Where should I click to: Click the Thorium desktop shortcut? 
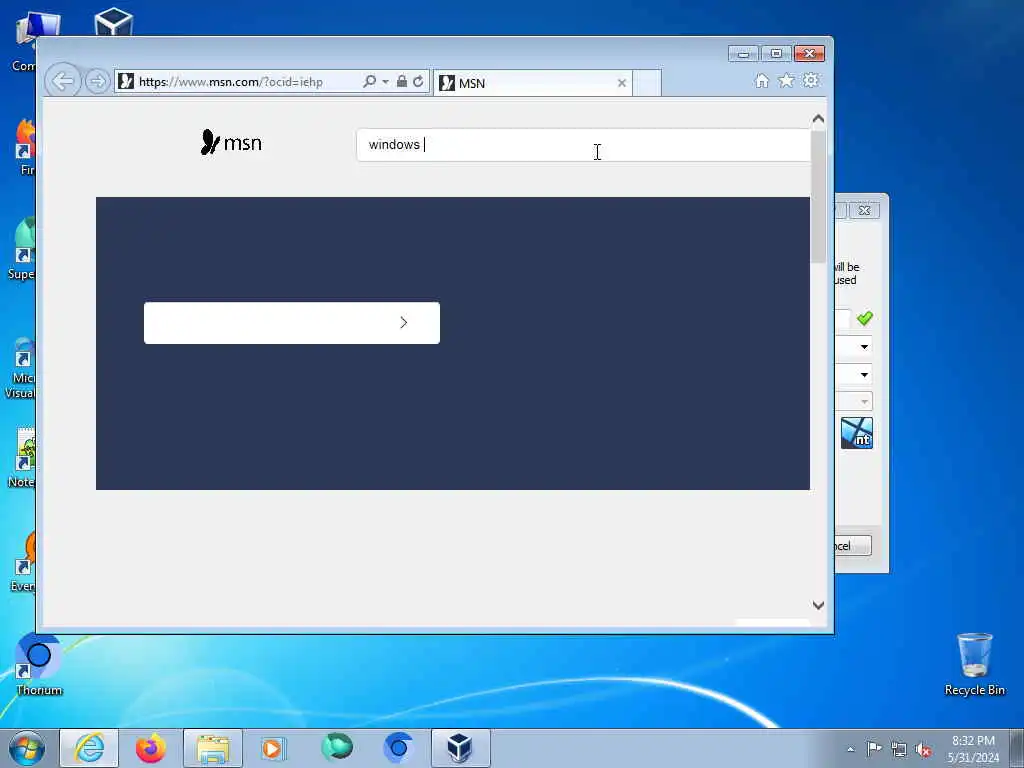tap(39, 665)
